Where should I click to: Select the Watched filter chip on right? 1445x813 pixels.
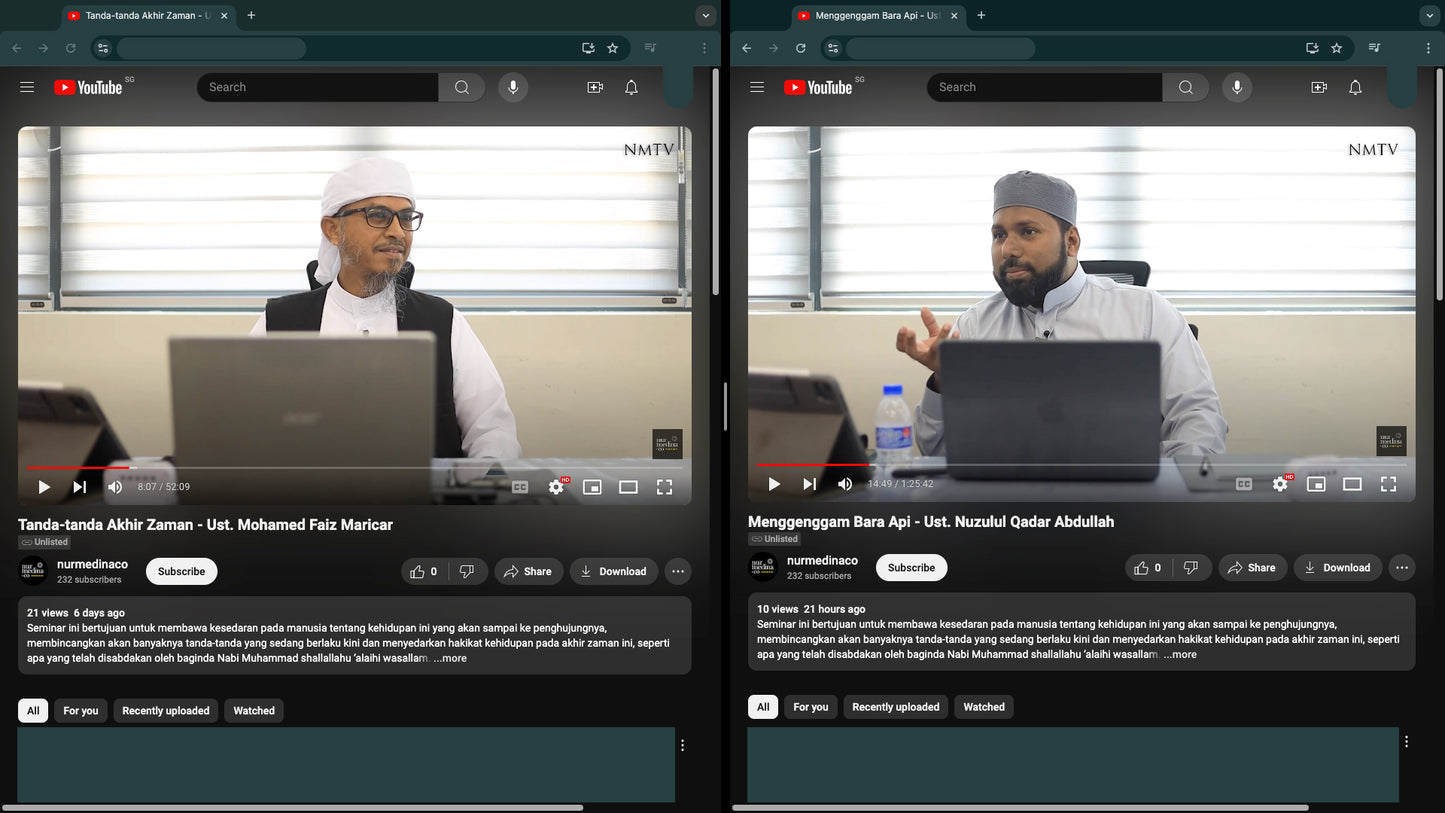[x=983, y=707]
